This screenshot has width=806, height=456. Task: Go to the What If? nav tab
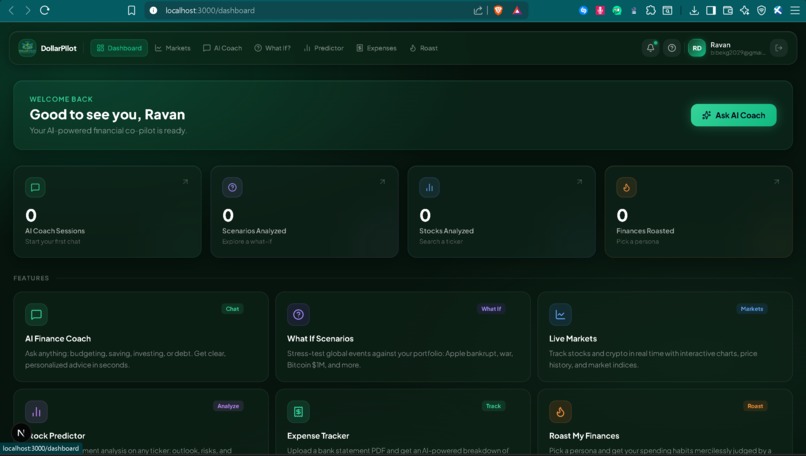[x=272, y=48]
